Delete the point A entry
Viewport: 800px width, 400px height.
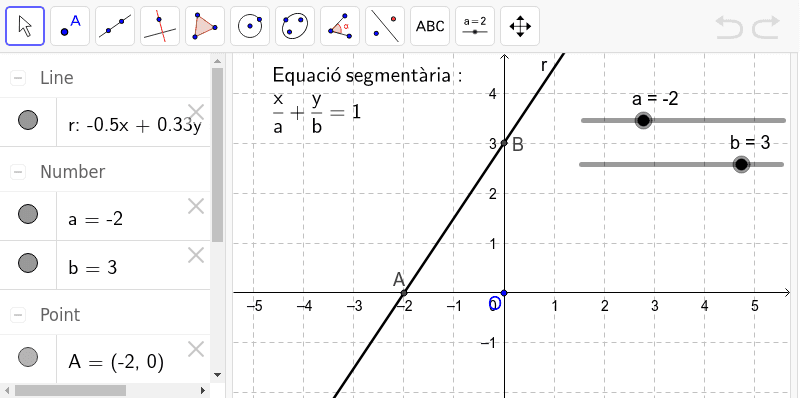[x=196, y=349]
